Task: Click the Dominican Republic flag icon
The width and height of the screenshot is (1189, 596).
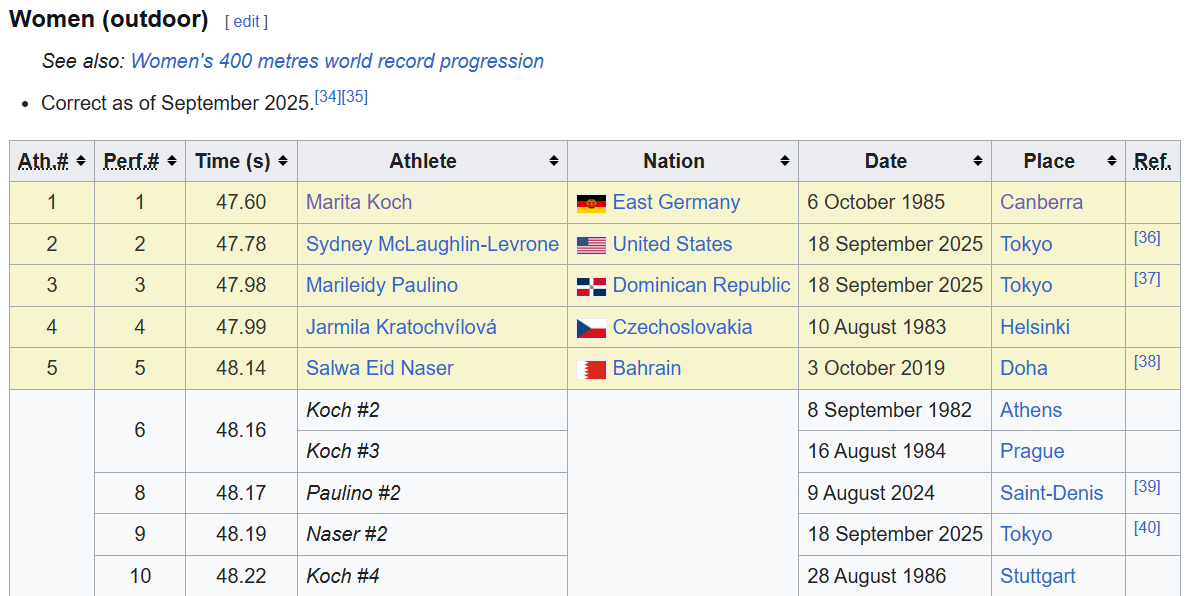Action: [591, 287]
